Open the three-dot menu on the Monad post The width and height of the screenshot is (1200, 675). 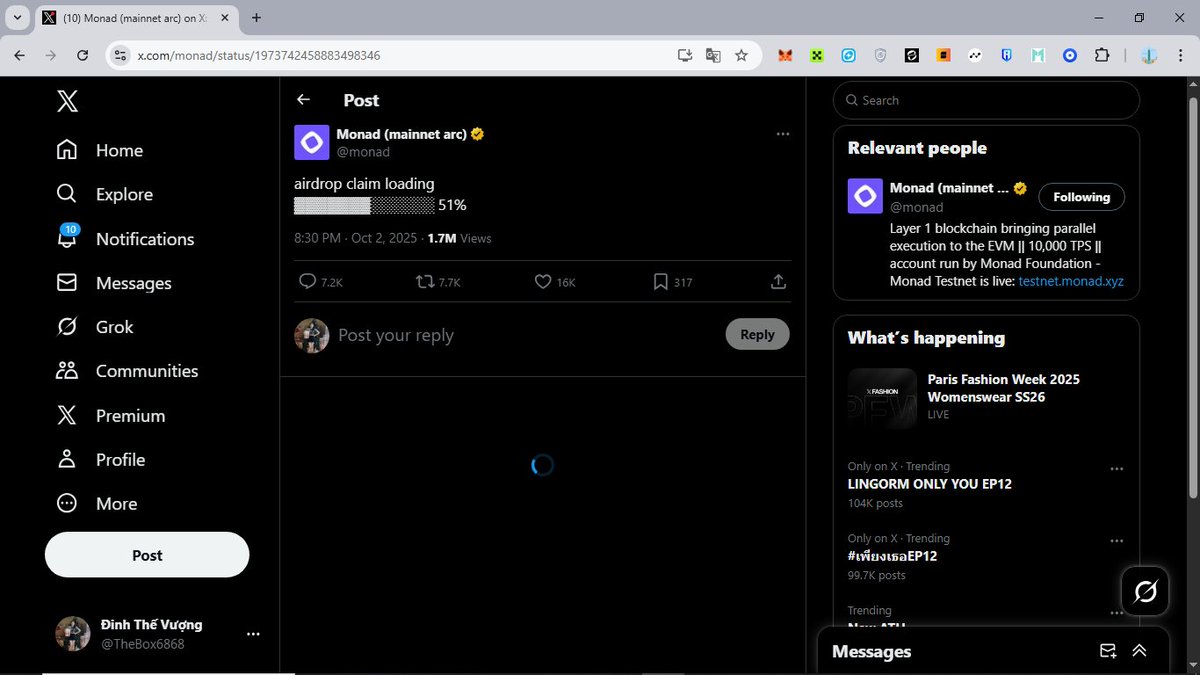[x=783, y=134]
